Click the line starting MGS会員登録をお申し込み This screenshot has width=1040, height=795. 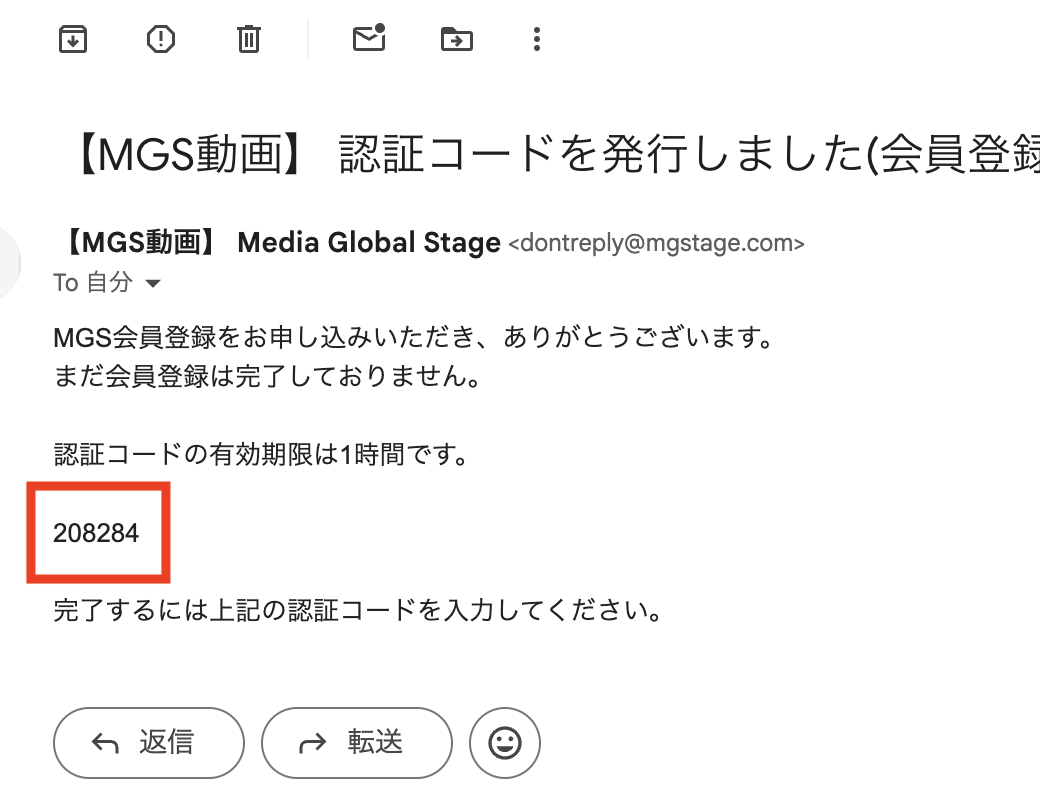click(x=414, y=338)
